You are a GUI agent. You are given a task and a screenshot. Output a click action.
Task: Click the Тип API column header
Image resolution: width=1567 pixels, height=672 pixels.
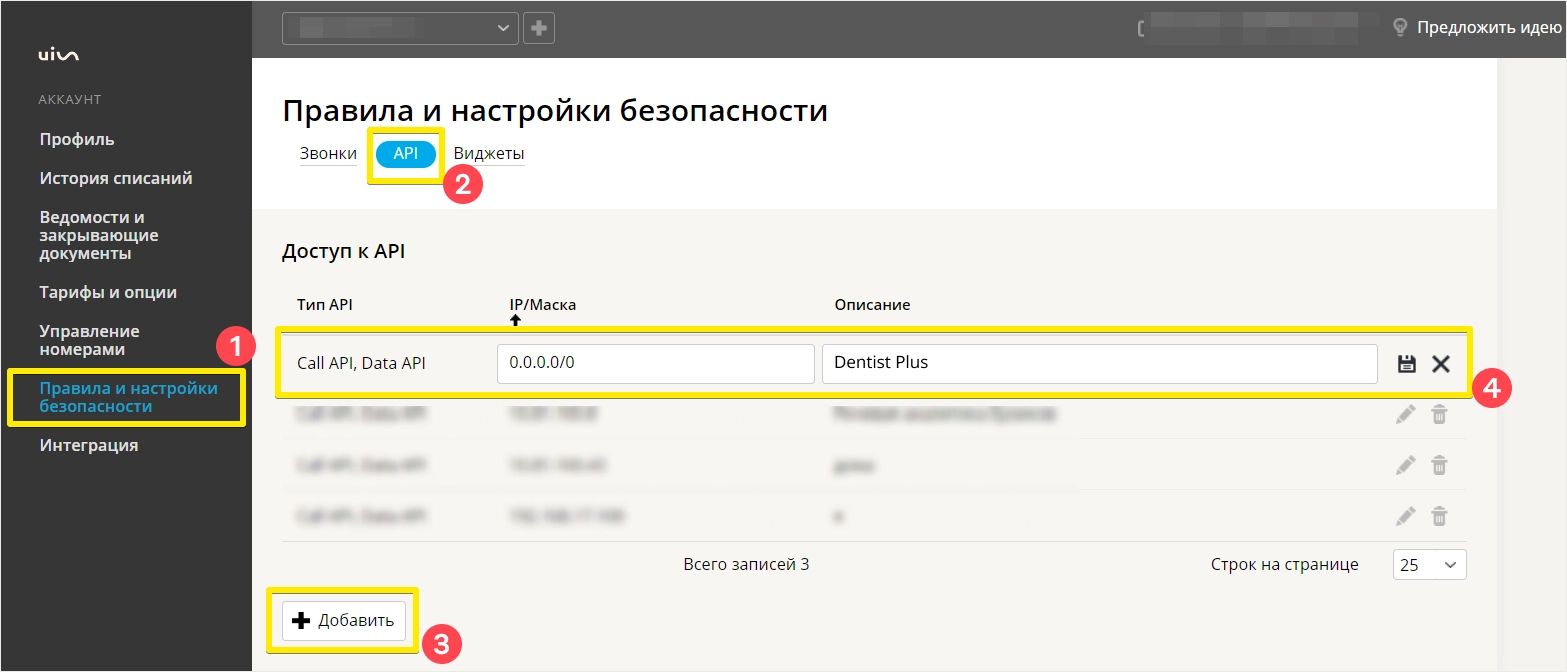point(325,304)
